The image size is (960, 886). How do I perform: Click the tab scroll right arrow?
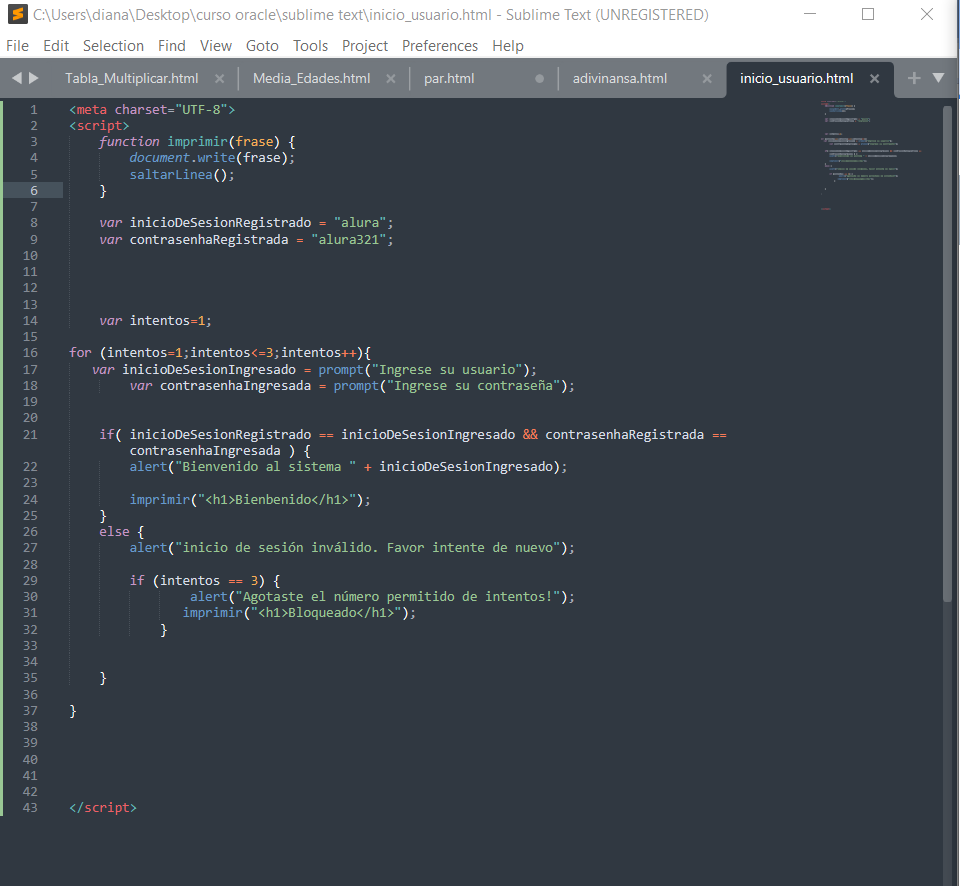[35, 78]
